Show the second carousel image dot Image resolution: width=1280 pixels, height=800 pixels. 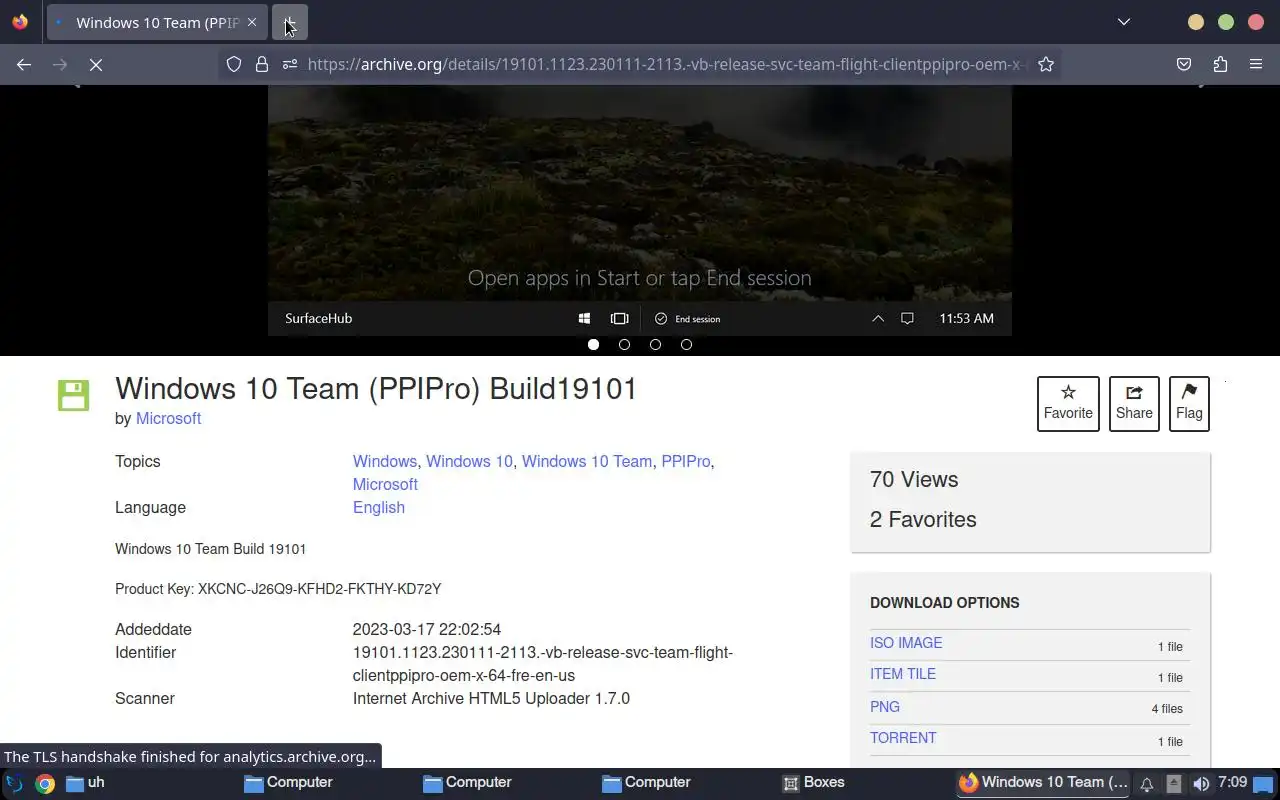[x=624, y=344]
